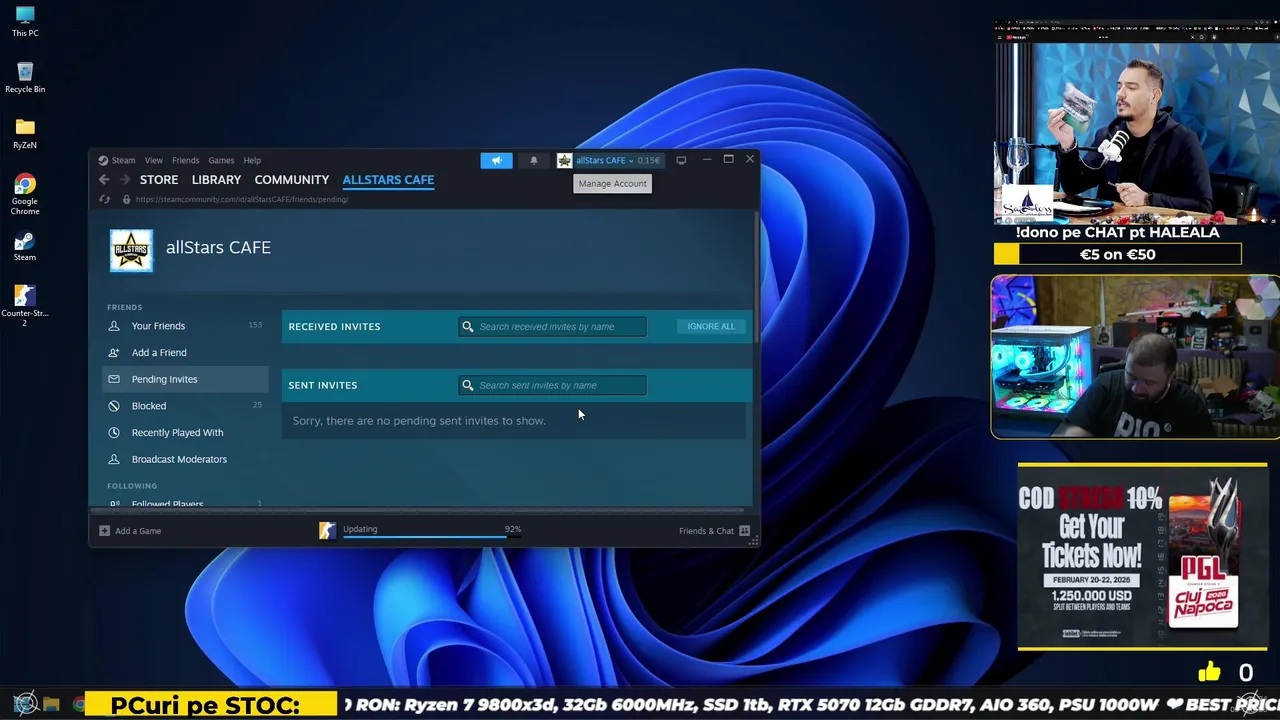Image resolution: width=1280 pixels, height=720 pixels.
Task: Click the search sent invites field
Action: click(x=553, y=385)
